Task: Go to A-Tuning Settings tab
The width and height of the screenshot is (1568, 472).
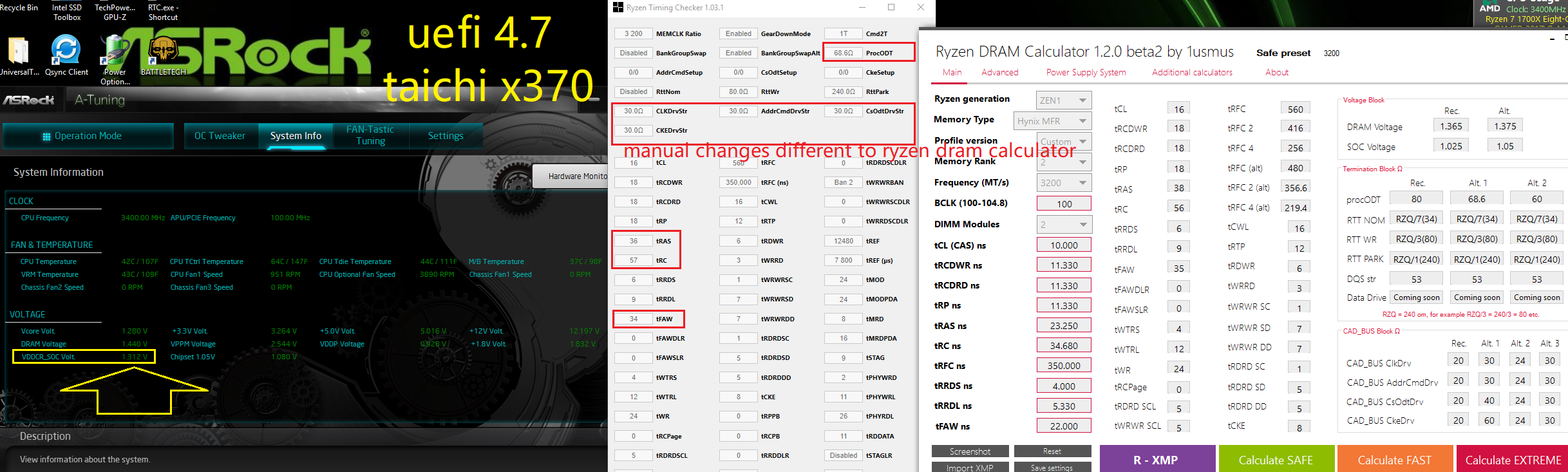Action: [446, 136]
